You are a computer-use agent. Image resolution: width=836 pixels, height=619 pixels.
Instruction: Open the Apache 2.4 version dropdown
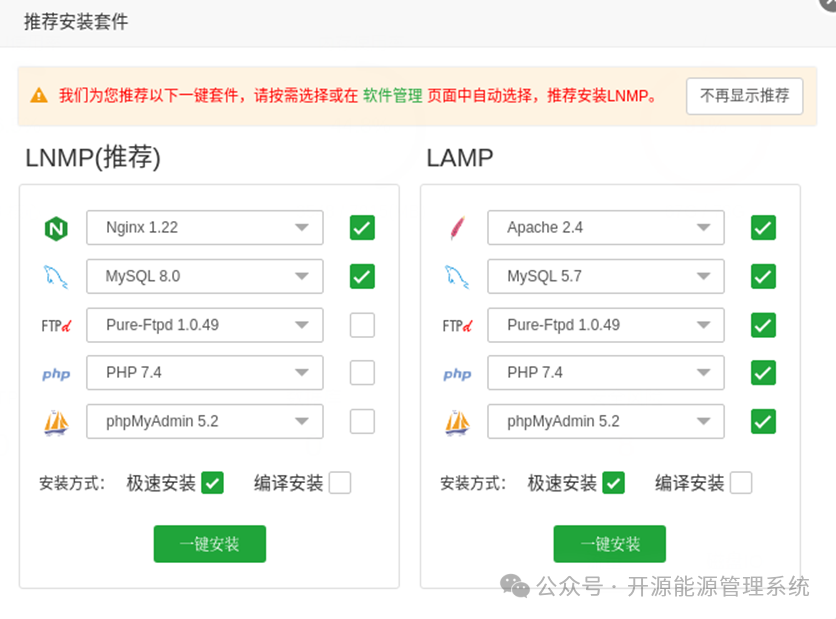point(606,228)
